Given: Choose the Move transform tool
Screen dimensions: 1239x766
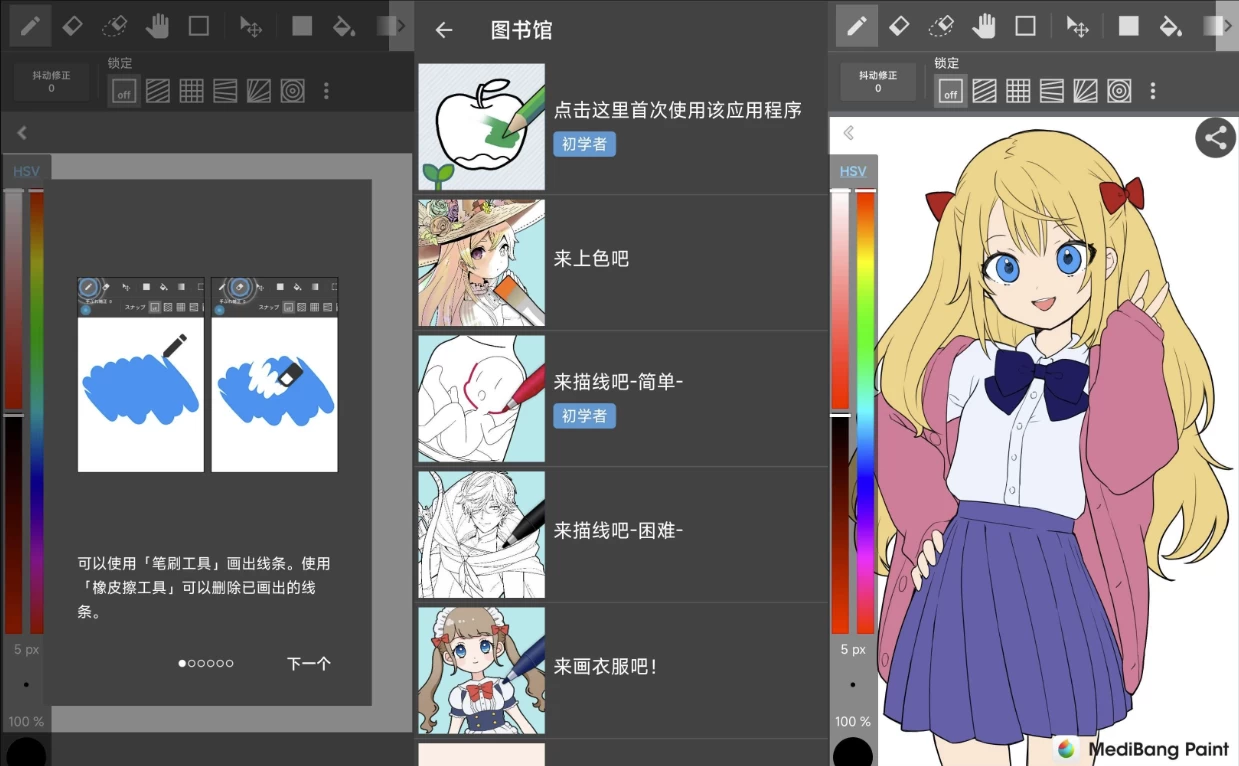Looking at the screenshot, I should (x=249, y=25).
